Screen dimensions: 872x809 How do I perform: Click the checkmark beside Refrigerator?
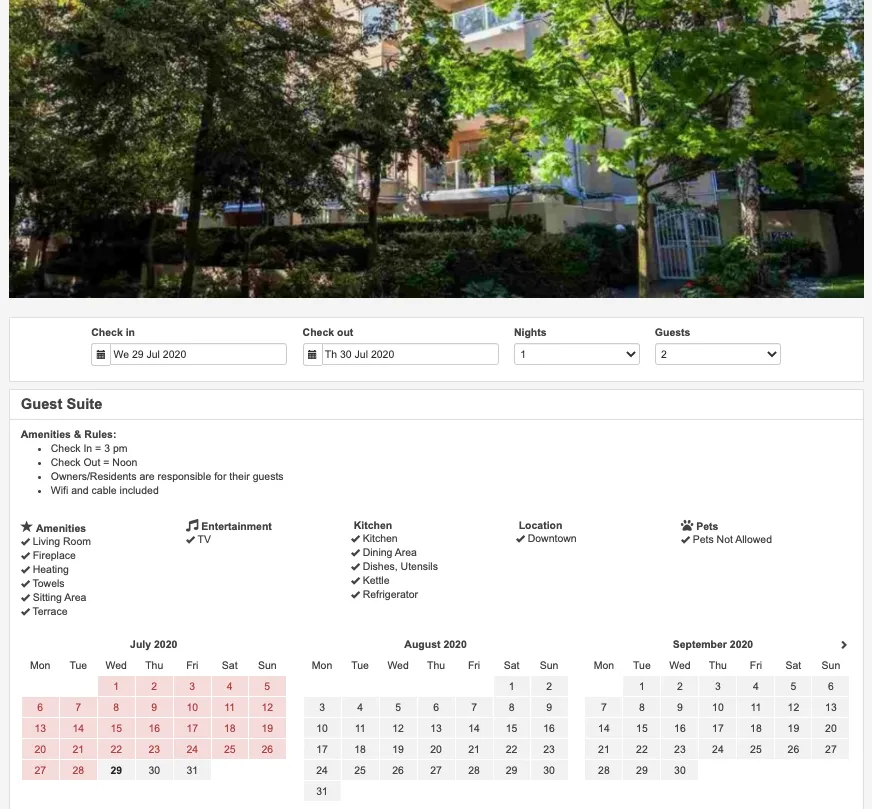point(356,594)
